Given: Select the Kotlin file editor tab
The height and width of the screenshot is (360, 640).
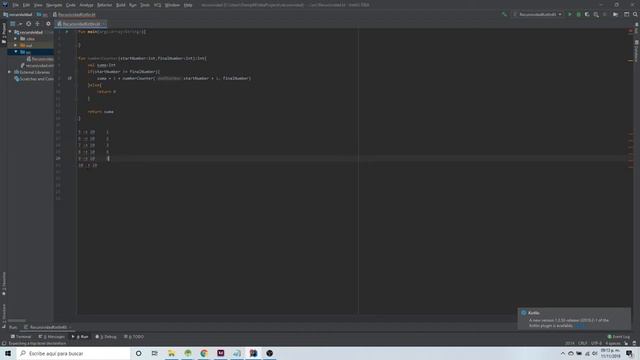Looking at the screenshot, I should [81, 24].
